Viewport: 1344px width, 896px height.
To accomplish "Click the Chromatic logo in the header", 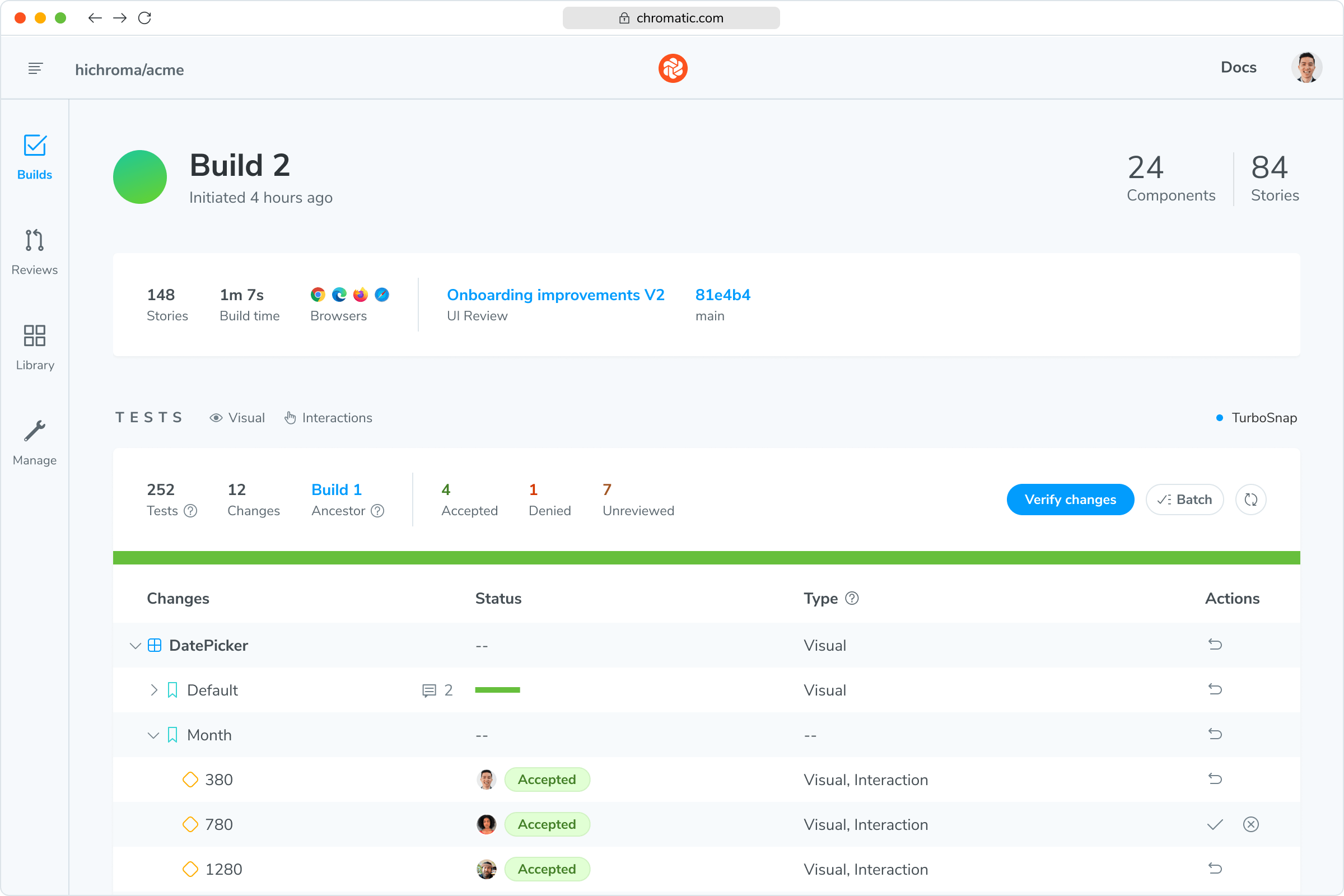I will (x=673, y=68).
